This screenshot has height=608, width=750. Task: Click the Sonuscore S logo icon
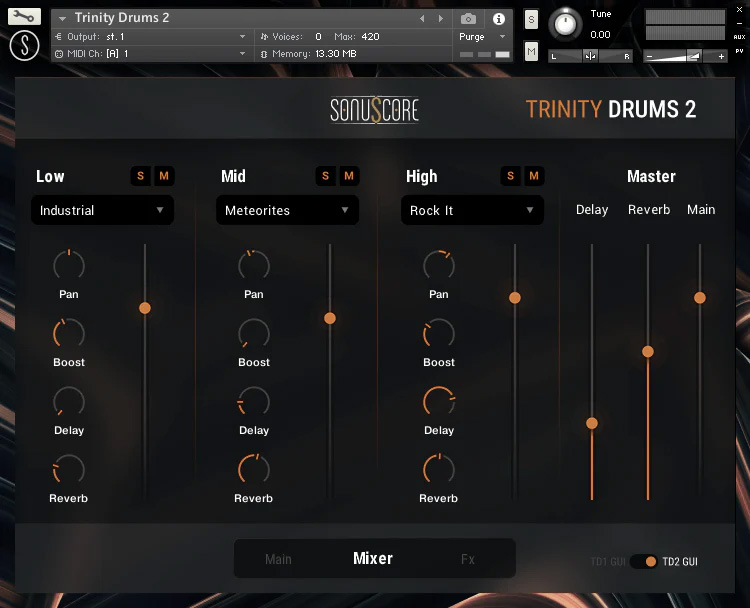click(x=24, y=45)
